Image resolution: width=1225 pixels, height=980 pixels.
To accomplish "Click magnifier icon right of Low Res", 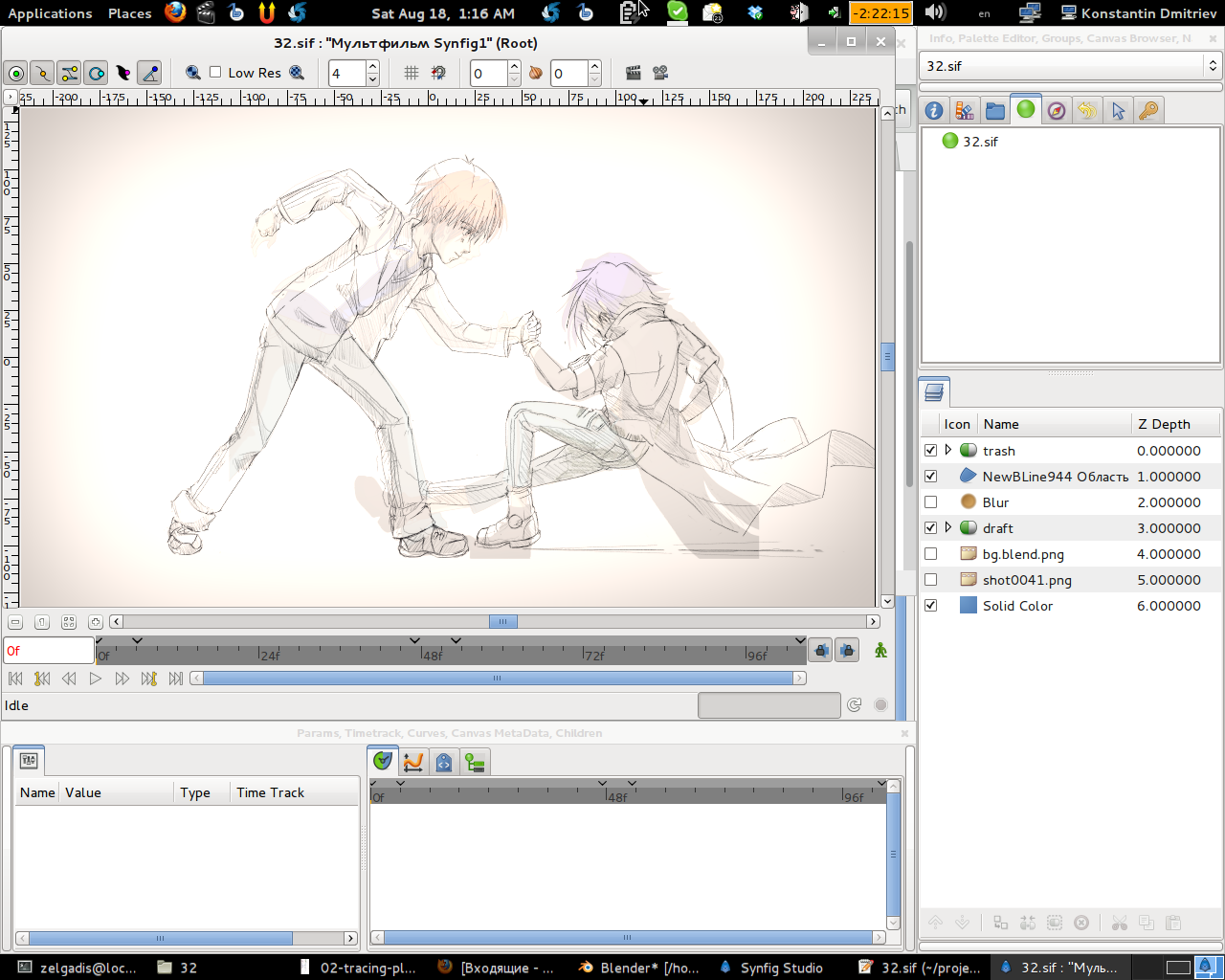I will click(x=297, y=73).
